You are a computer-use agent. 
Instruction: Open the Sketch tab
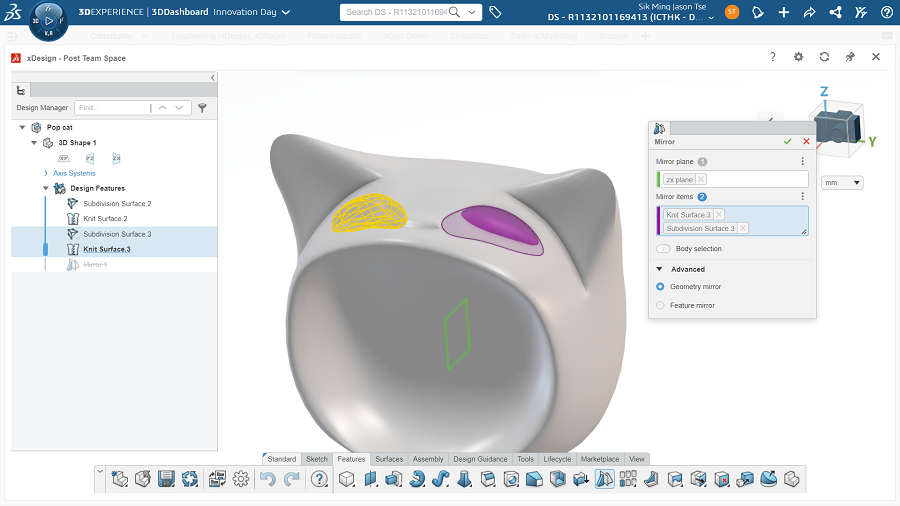(316, 459)
